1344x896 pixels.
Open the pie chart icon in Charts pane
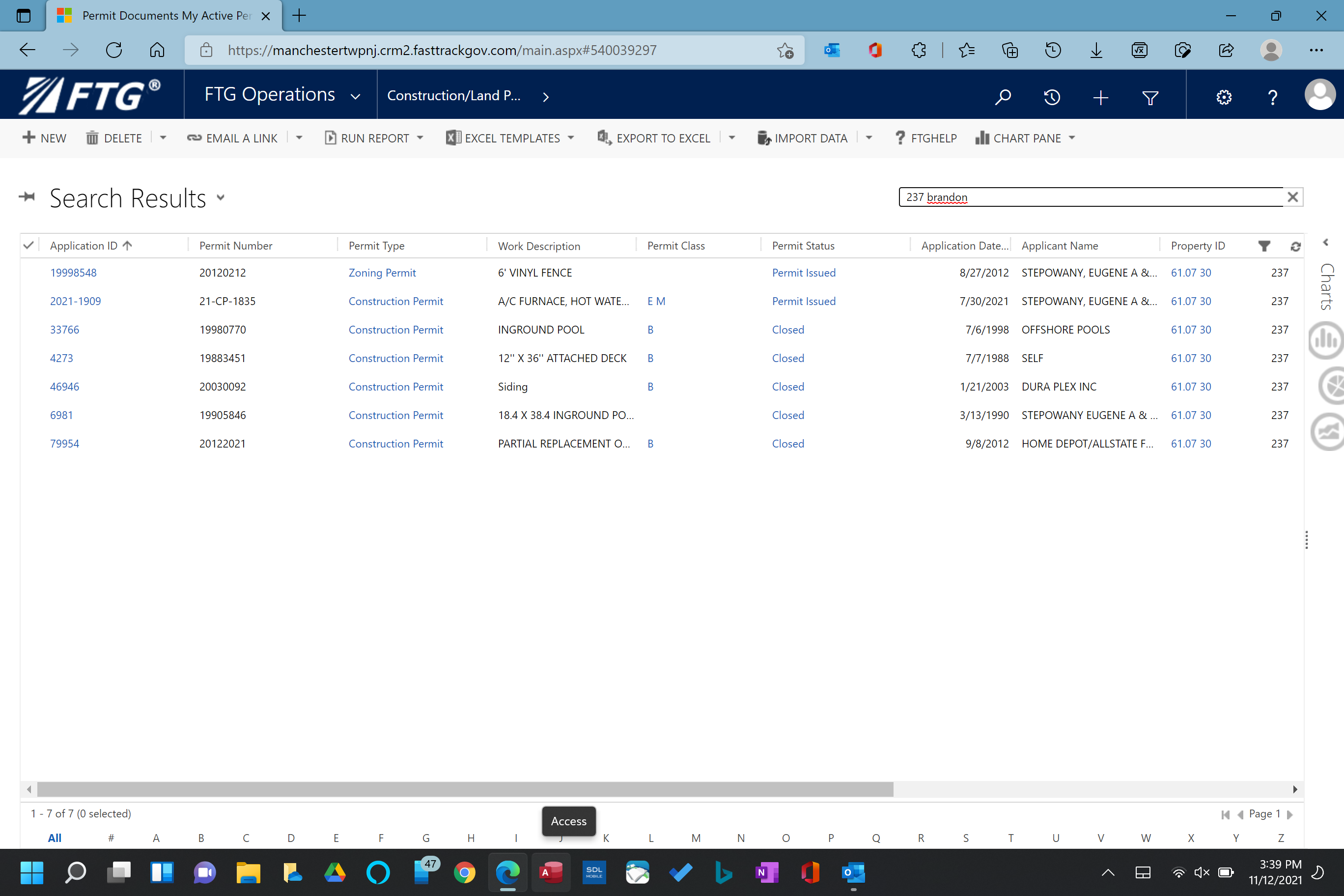[x=1331, y=386]
